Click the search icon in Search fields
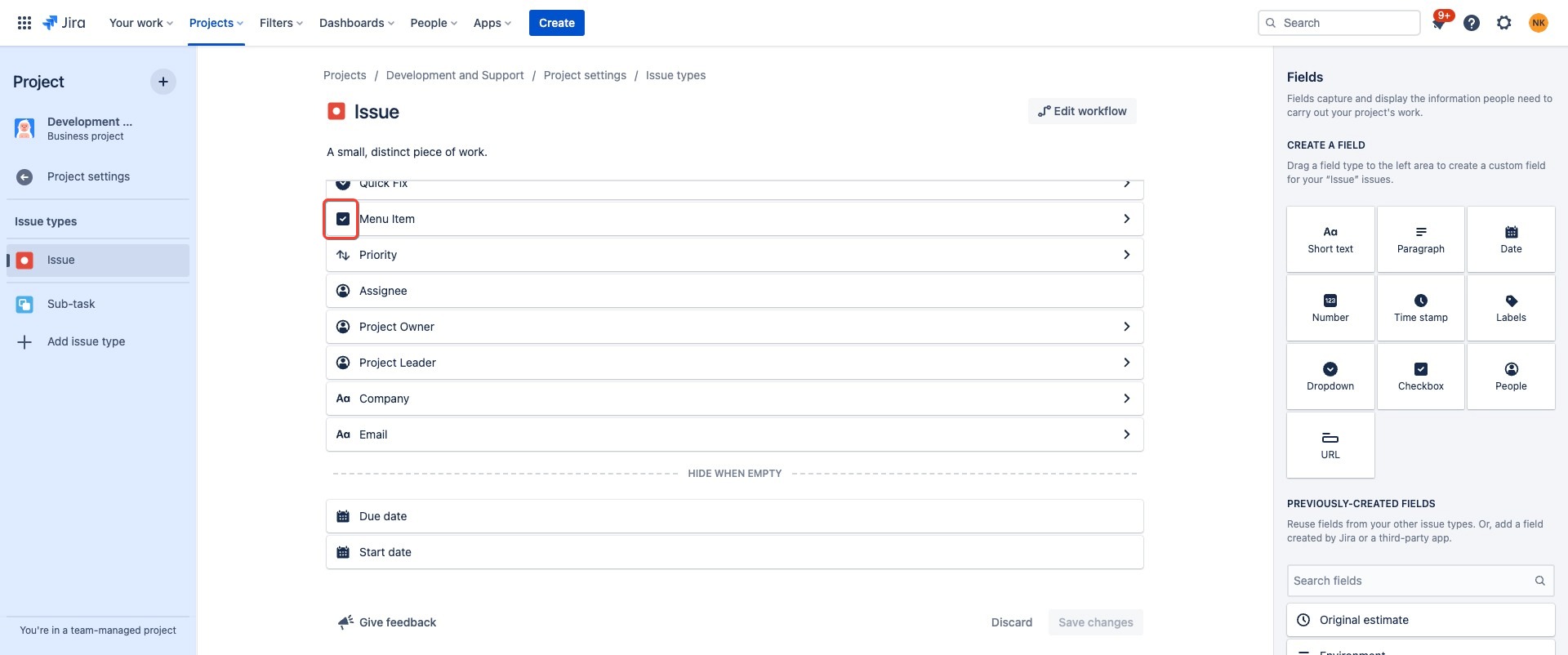Screen dimensions: 1568x655 coord(1539,581)
